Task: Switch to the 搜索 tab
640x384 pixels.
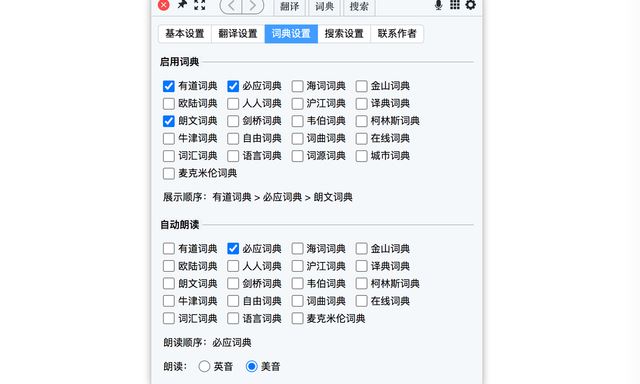Action: [x=359, y=7]
